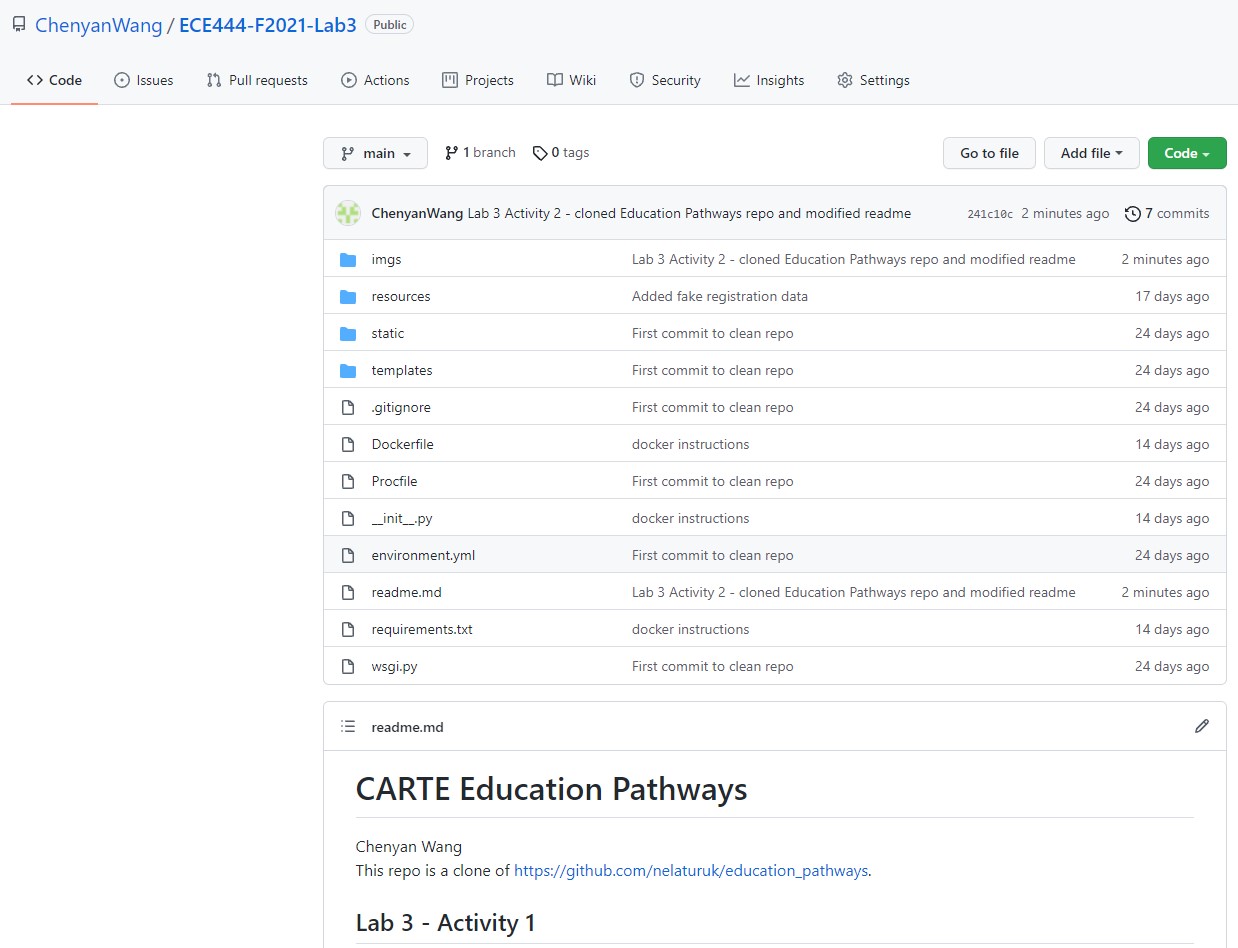
Task: Click the CARTE Education Pathways heading
Action: pyautogui.click(x=552, y=789)
